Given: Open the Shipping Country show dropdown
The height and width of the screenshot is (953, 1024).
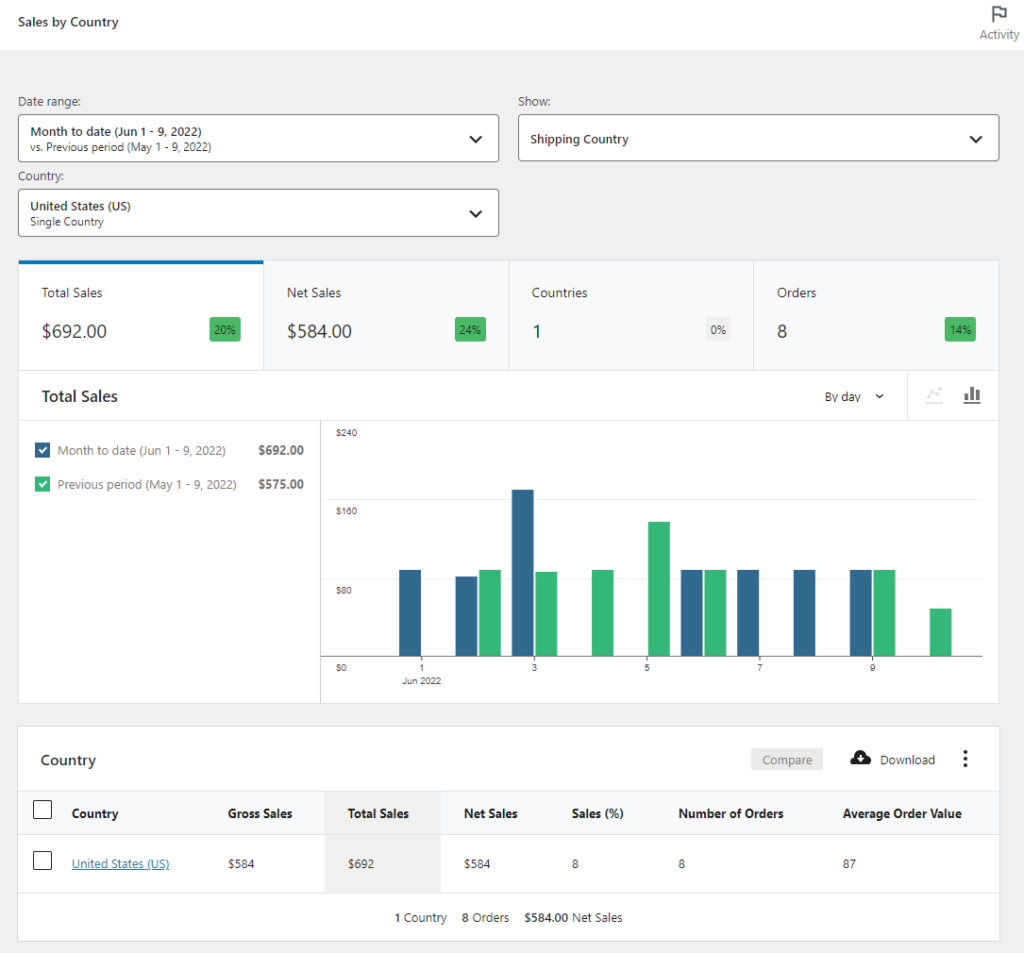Looking at the screenshot, I should click(758, 138).
